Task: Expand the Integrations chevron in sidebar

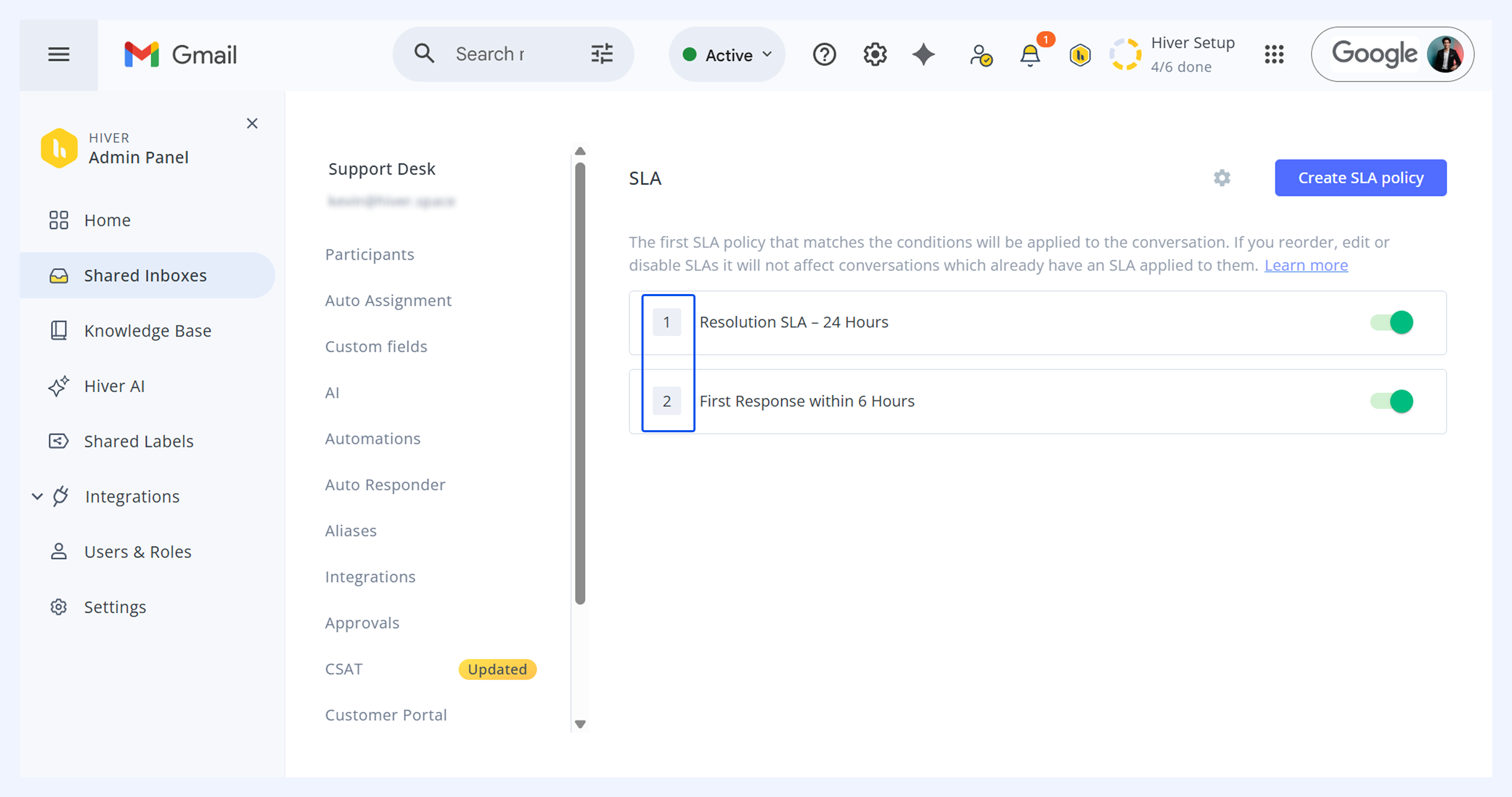Action: pyautogui.click(x=37, y=496)
